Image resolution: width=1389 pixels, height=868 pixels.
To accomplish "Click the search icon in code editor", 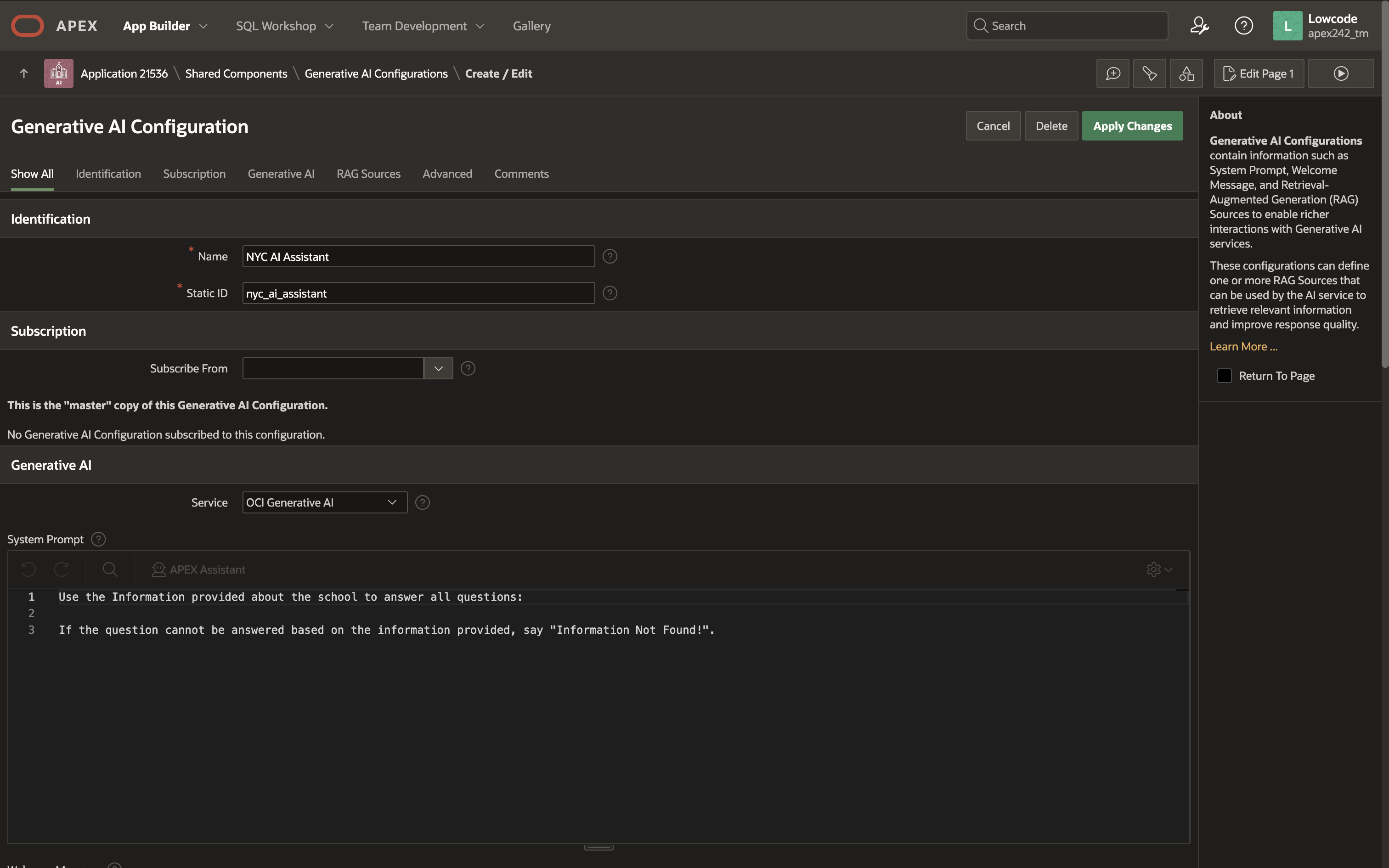I will click(110, 569).
